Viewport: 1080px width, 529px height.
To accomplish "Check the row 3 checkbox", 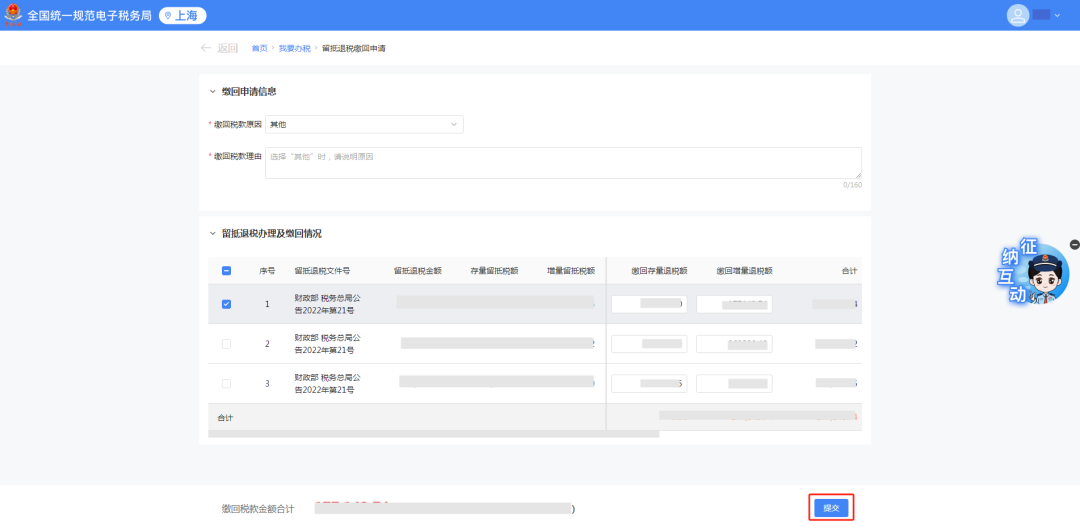I will pos(226,383).
